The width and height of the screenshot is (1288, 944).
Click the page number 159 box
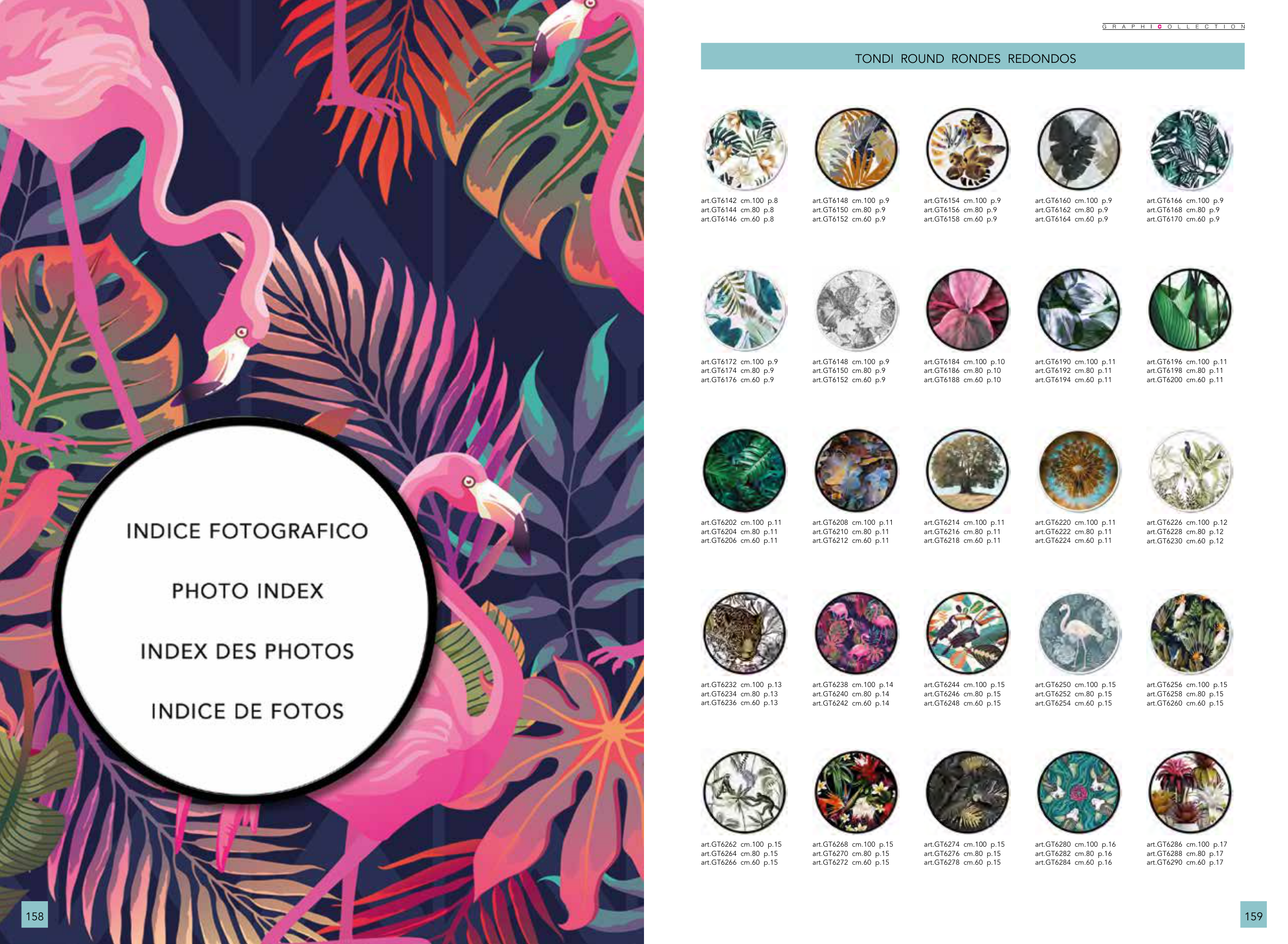[1253, 916]
